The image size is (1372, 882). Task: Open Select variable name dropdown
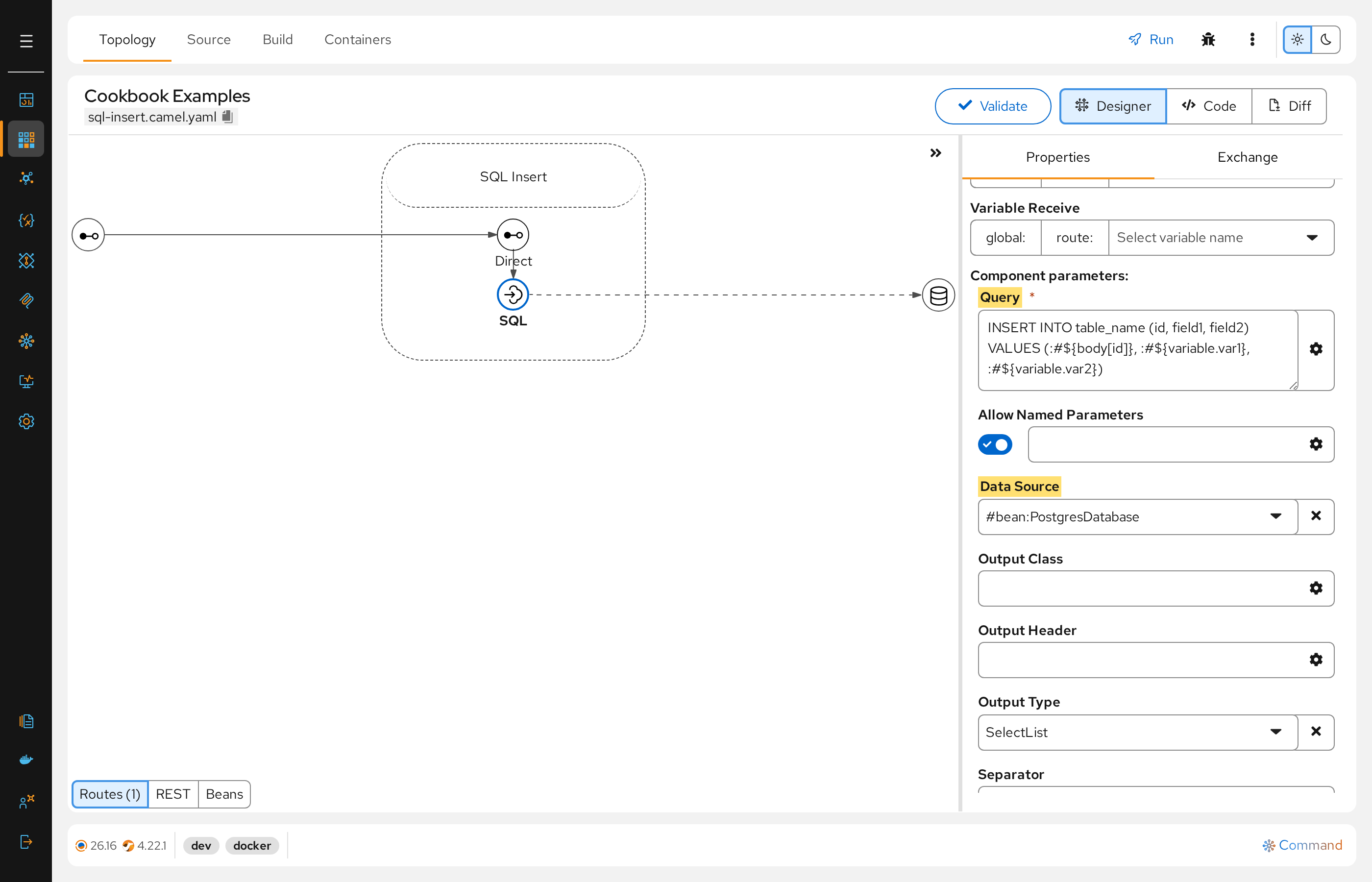[1221, 238]
